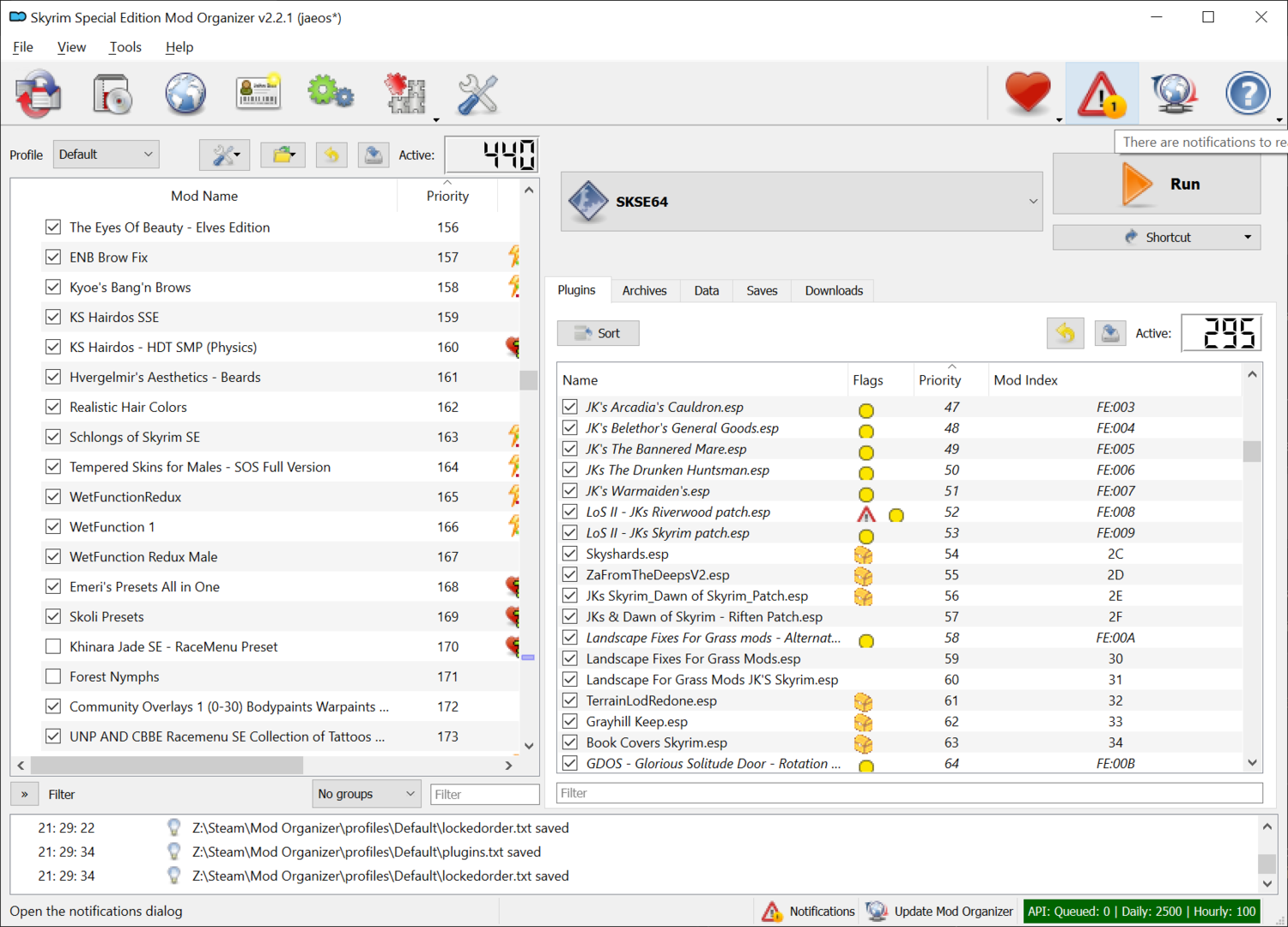Open Settings wrench and screwdriver icon
This screenshot has height=927, width=1288.
pyautogui.click(x=477, y=94)
